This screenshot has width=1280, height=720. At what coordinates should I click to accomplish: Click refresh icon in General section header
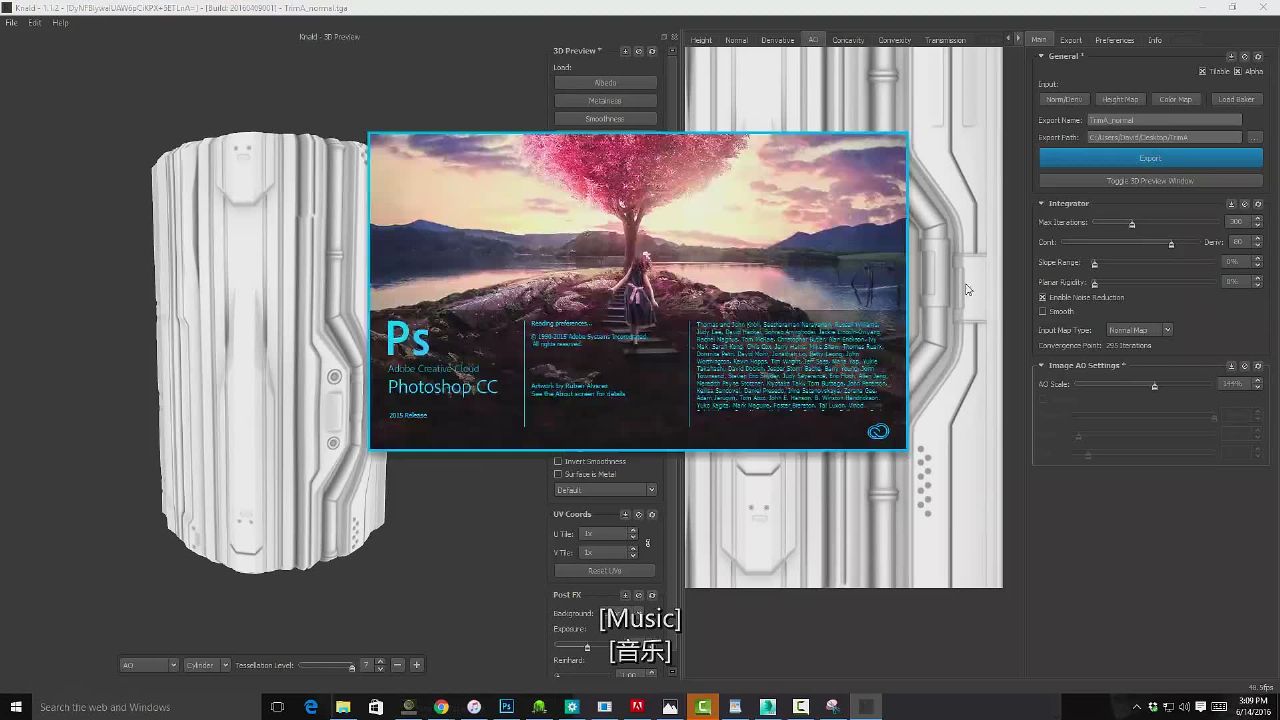click(x=1258, y=56)
